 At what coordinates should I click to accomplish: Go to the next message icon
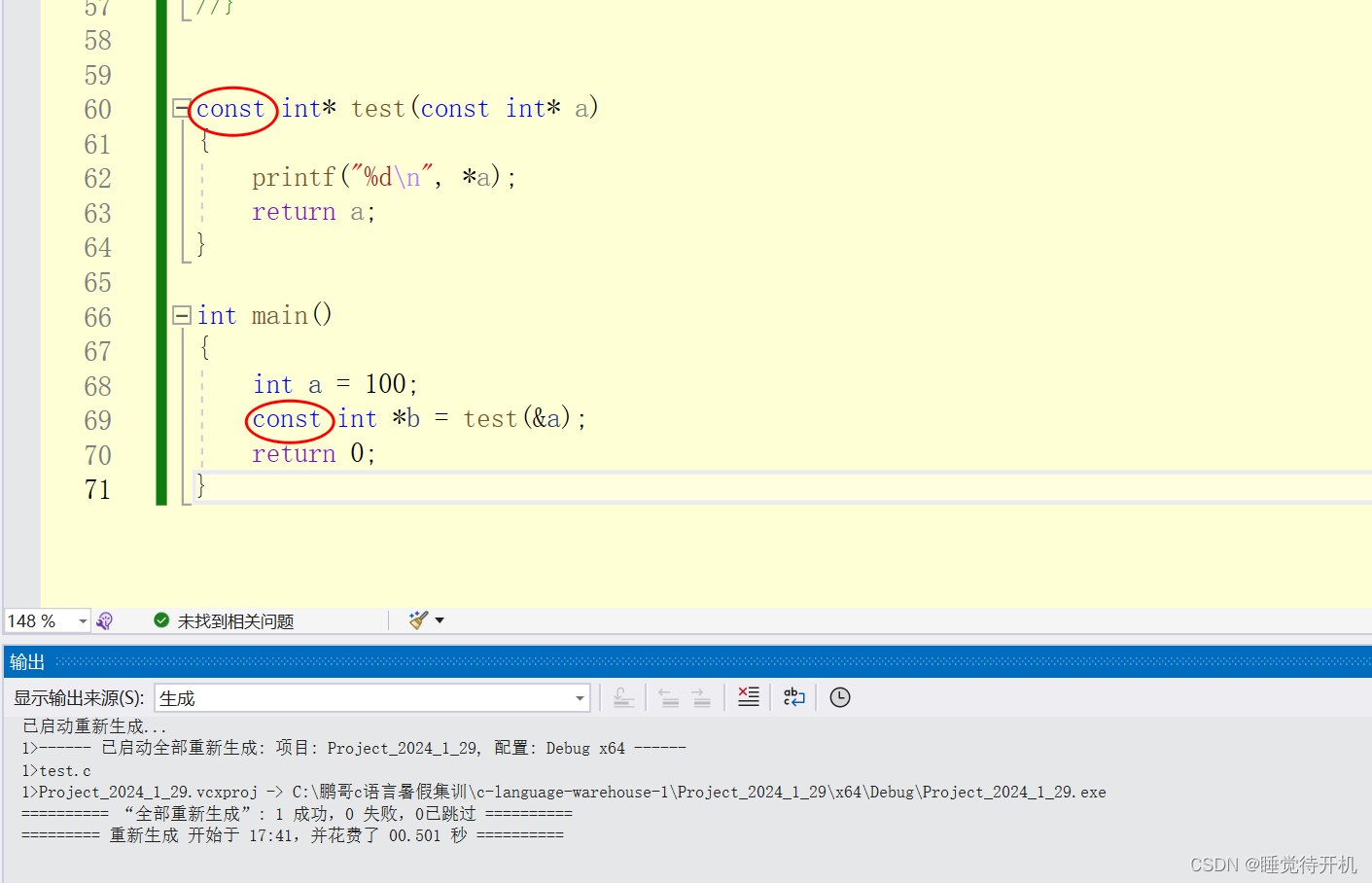click(x=701, y=697)
